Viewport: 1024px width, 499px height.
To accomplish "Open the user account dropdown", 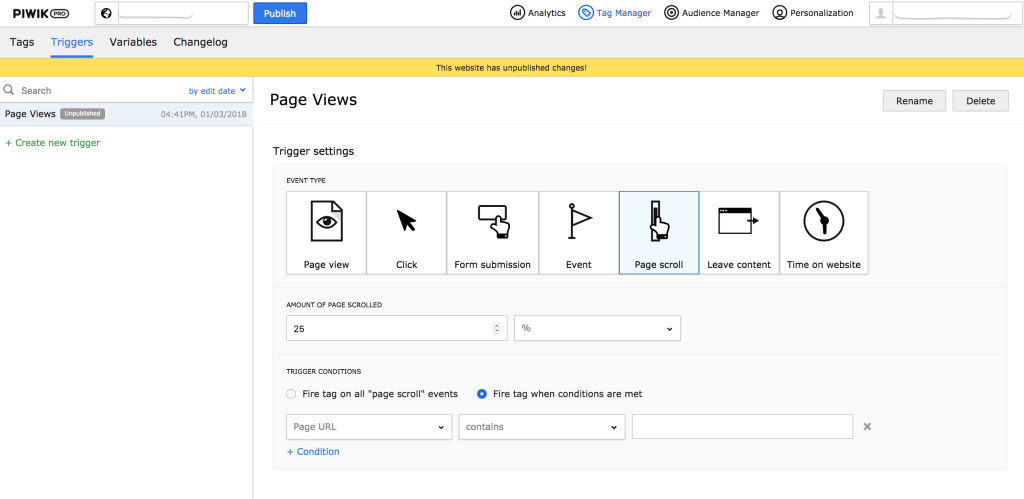I will coord(944,13).
